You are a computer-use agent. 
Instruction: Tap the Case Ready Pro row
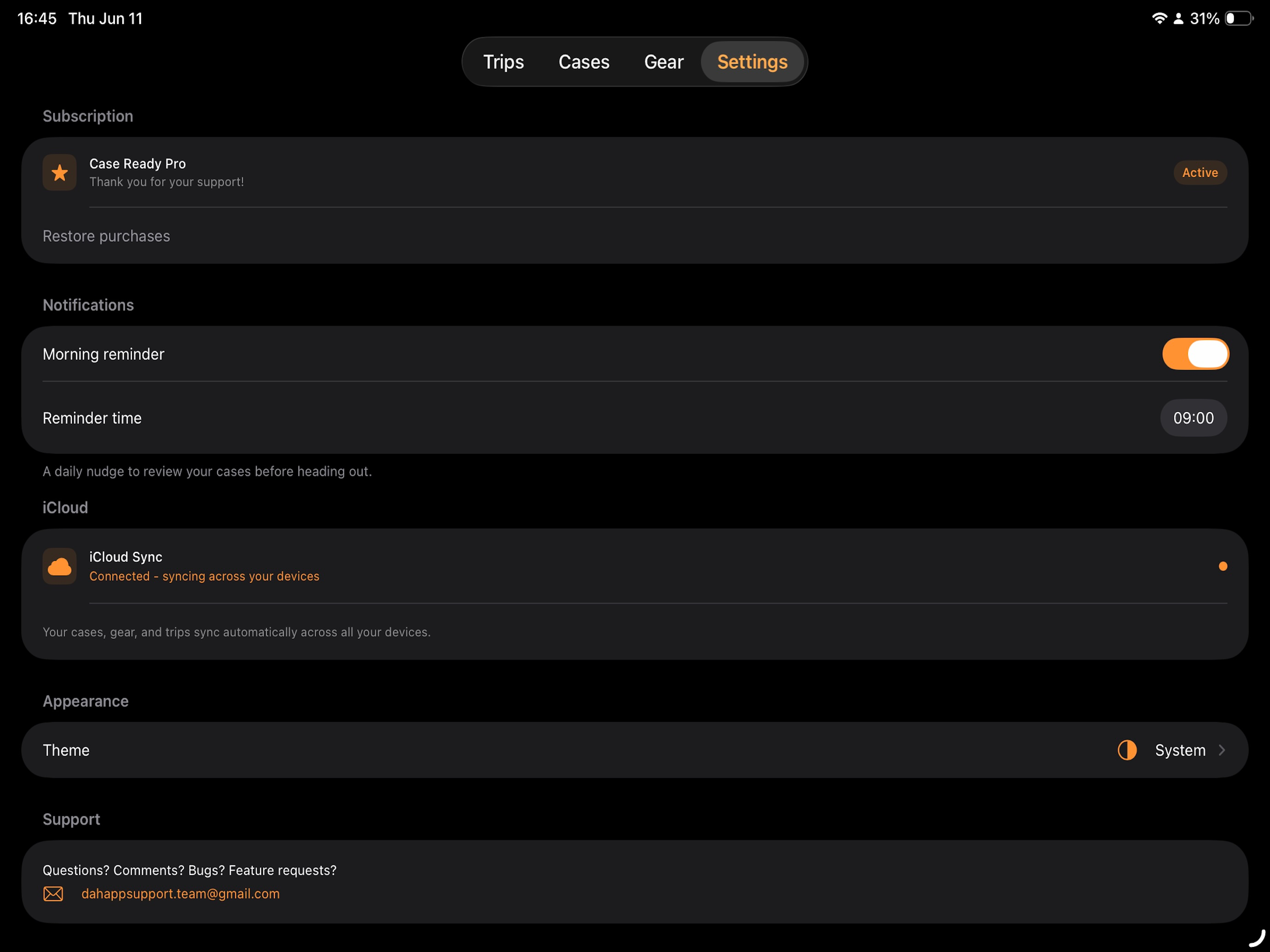635,172
